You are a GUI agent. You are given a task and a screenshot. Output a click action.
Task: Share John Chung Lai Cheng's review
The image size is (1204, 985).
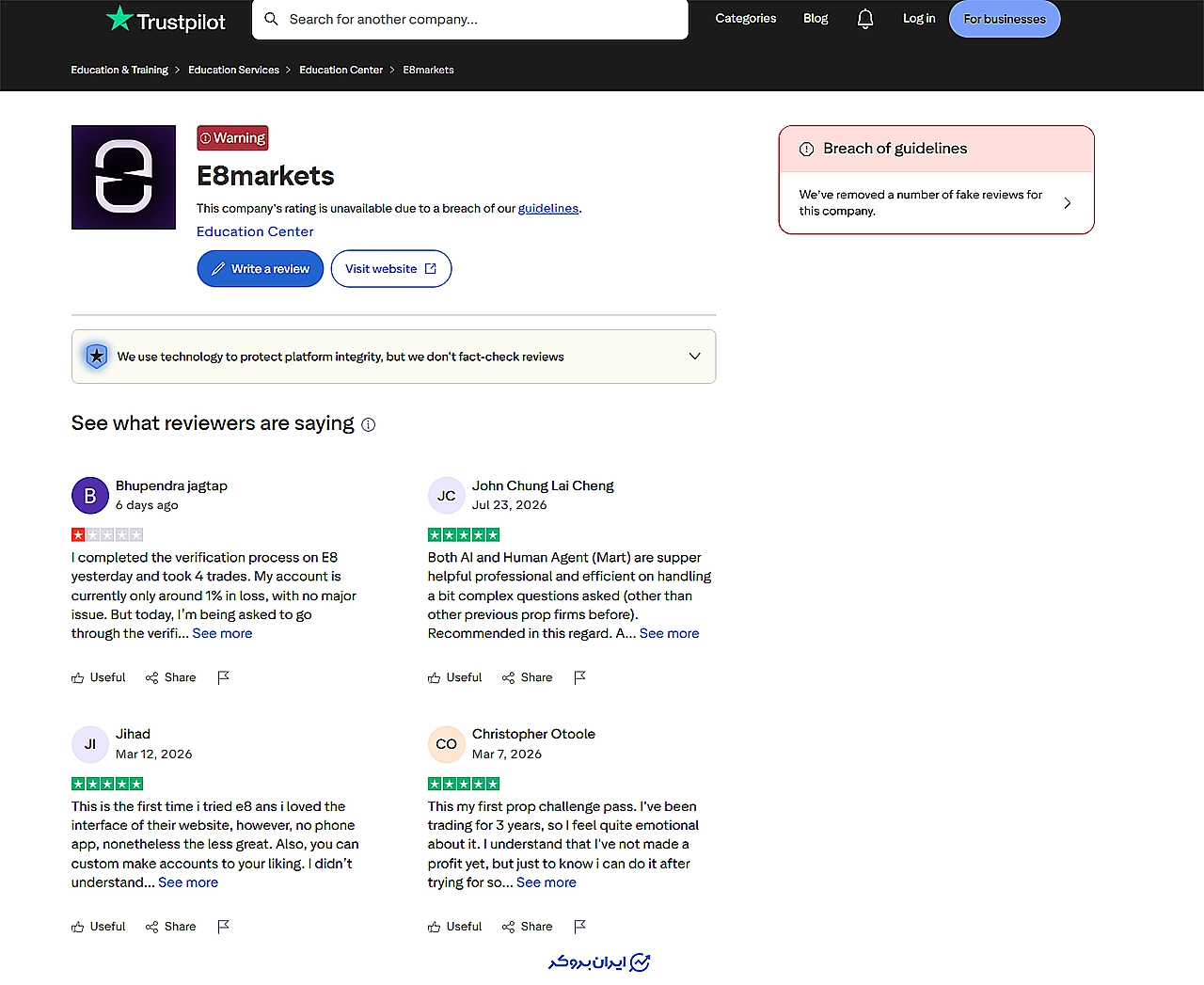coord(528,677)
